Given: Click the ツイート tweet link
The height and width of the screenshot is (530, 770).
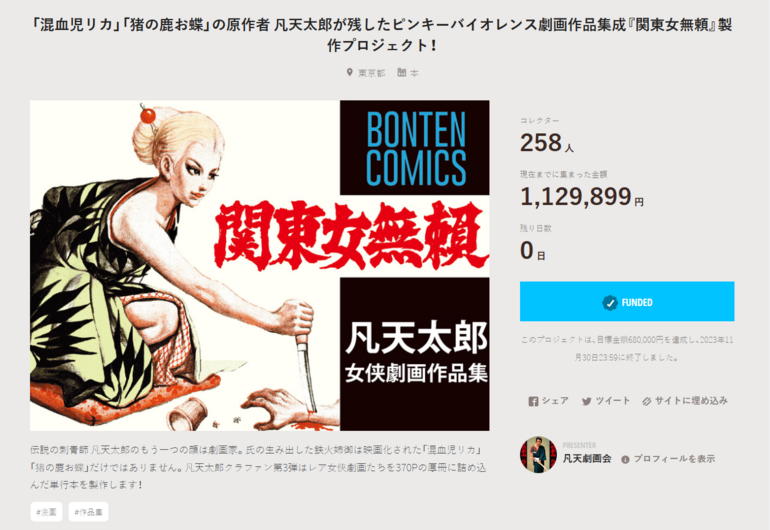Looking at the screenshot, I should click(x=612, y=401).
